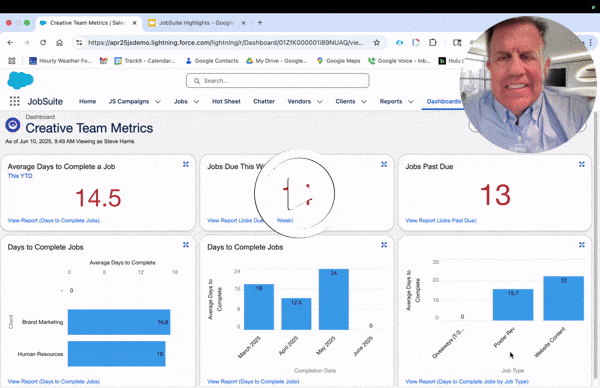
Task: Click the Salesforce search field
Action: [277, 81]
